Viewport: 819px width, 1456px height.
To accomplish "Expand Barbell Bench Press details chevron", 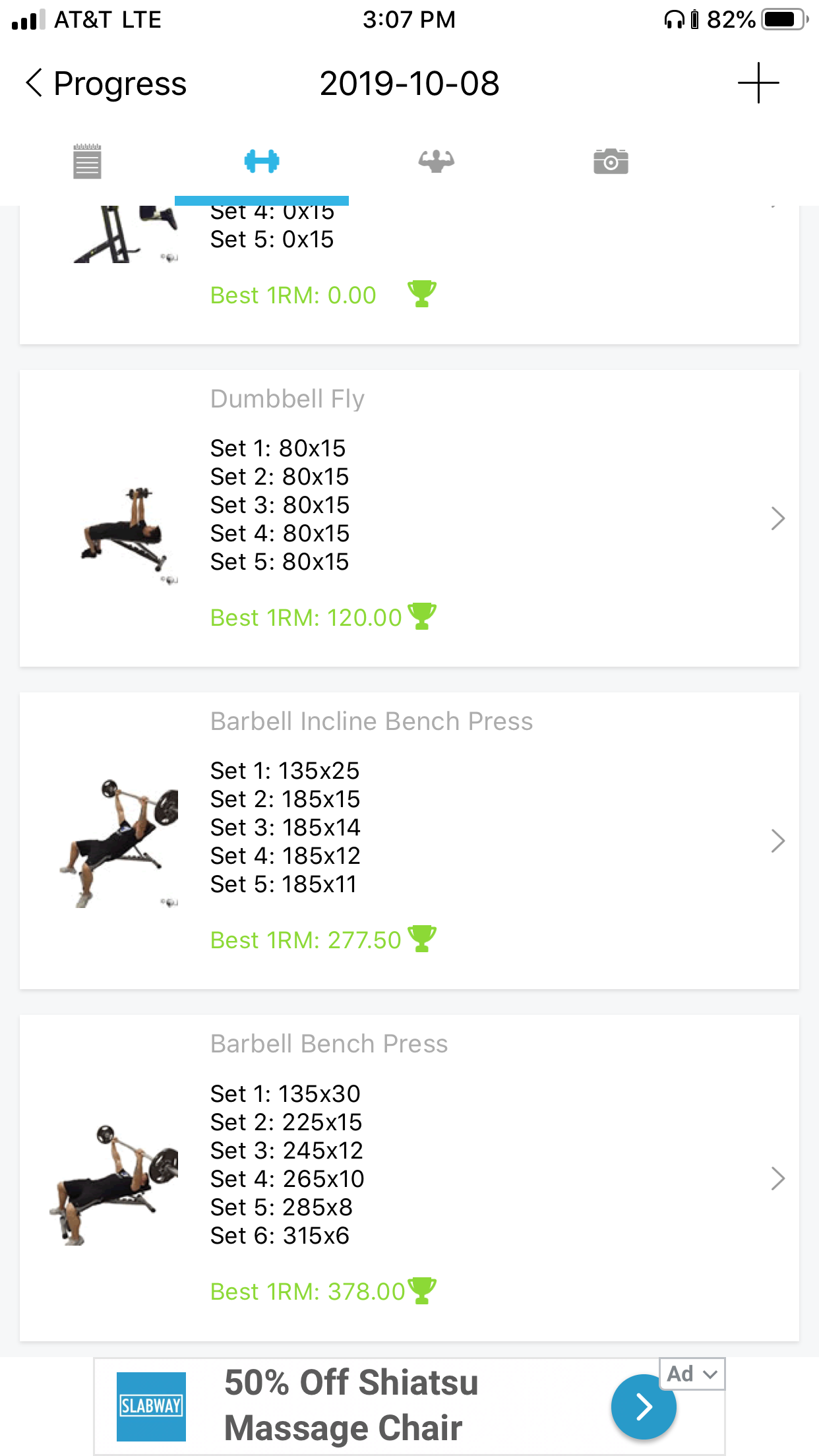I will click(x=778, y=1178).
